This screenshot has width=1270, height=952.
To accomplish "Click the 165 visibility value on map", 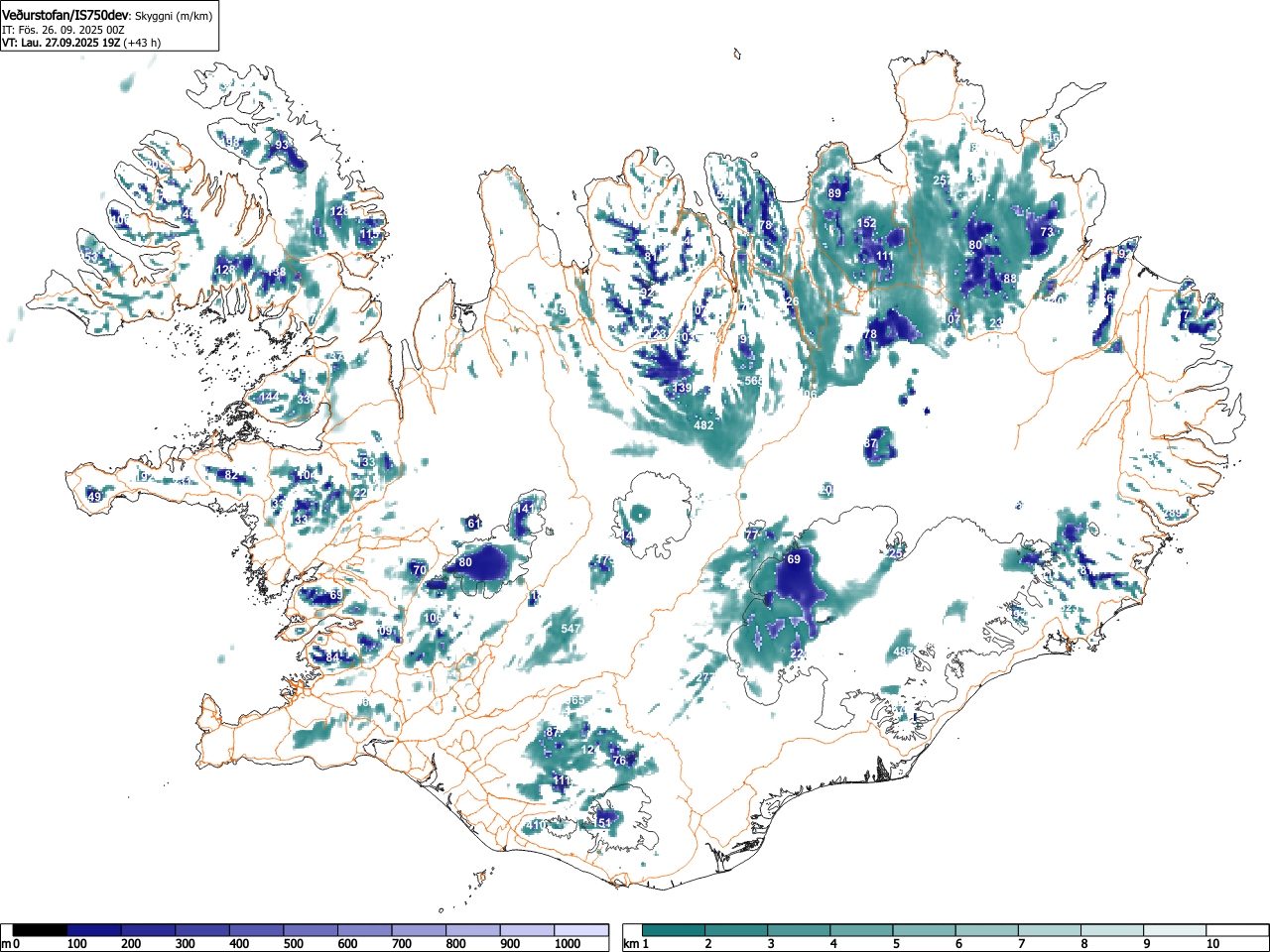I will [x=575, y=701].
